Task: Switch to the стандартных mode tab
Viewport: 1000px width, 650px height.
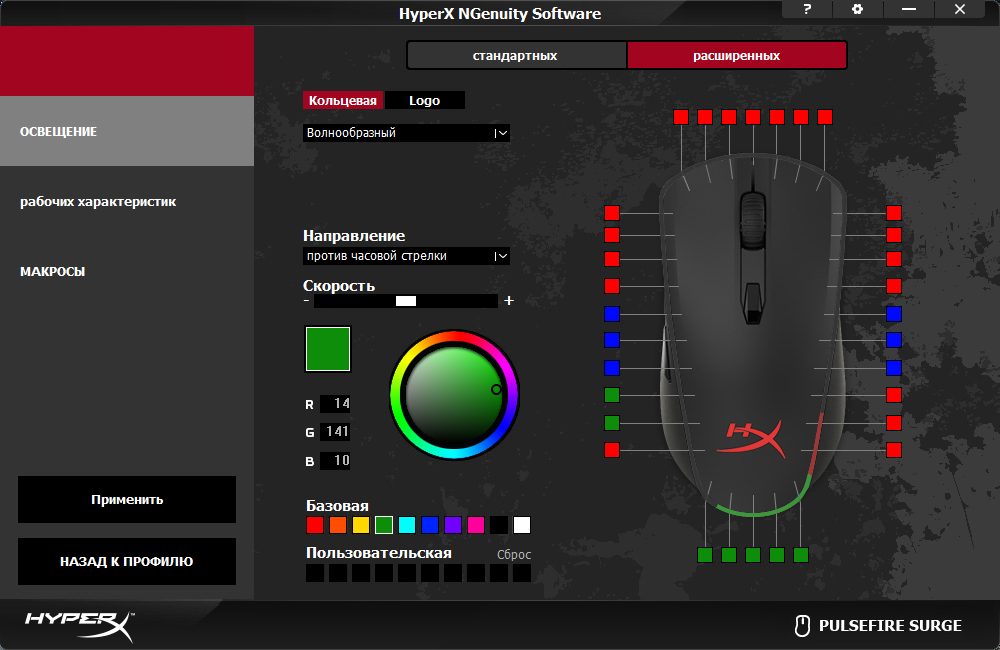Action: pyautogui.click(x=517, y=55)
